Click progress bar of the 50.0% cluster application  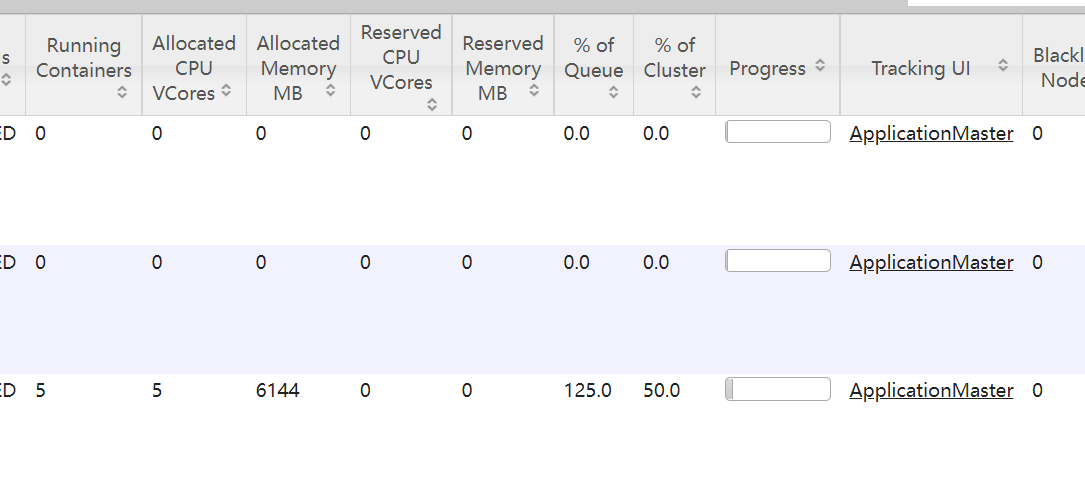[x=778, y=389]
